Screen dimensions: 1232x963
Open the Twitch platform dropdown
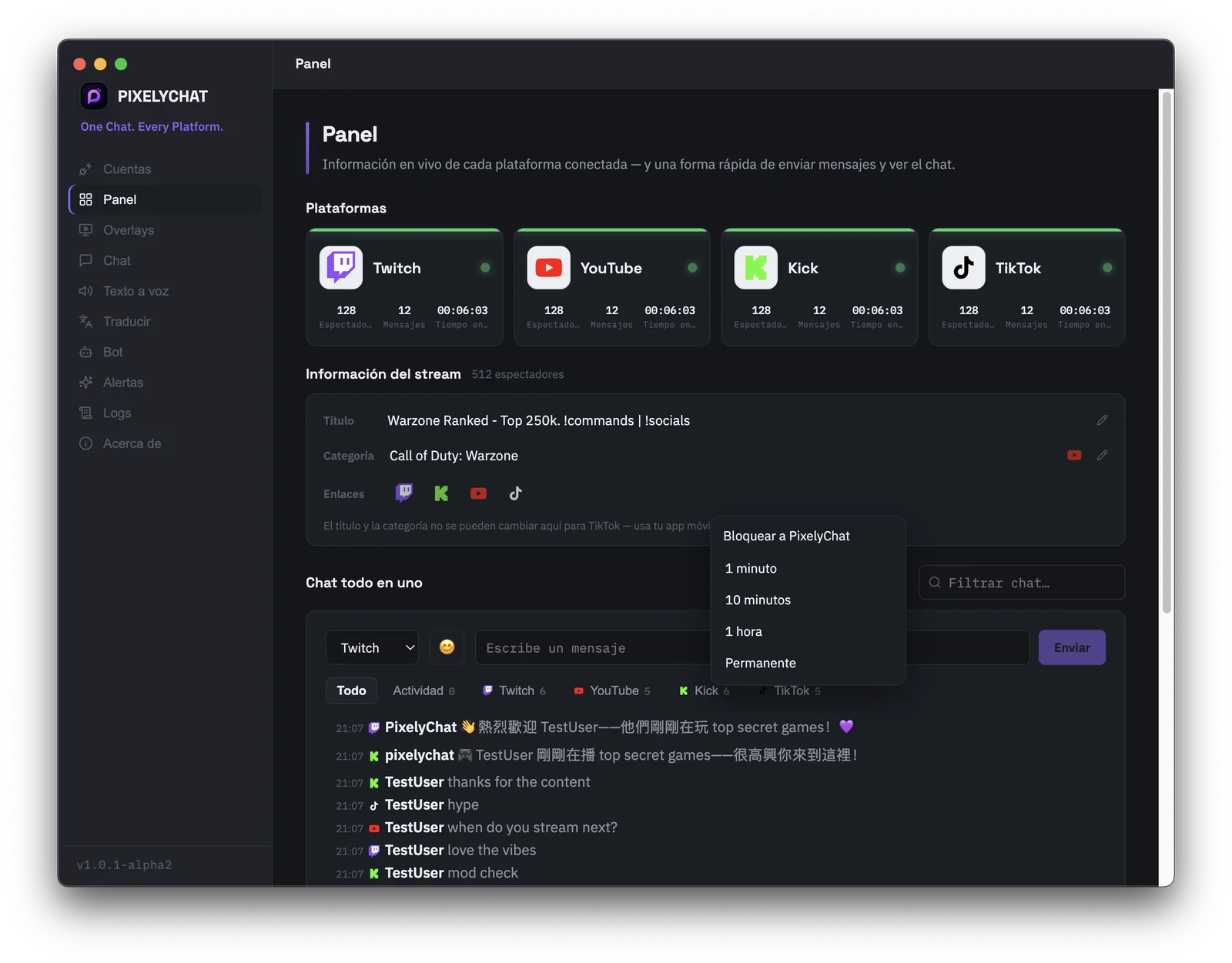click(x=372, y=648)
